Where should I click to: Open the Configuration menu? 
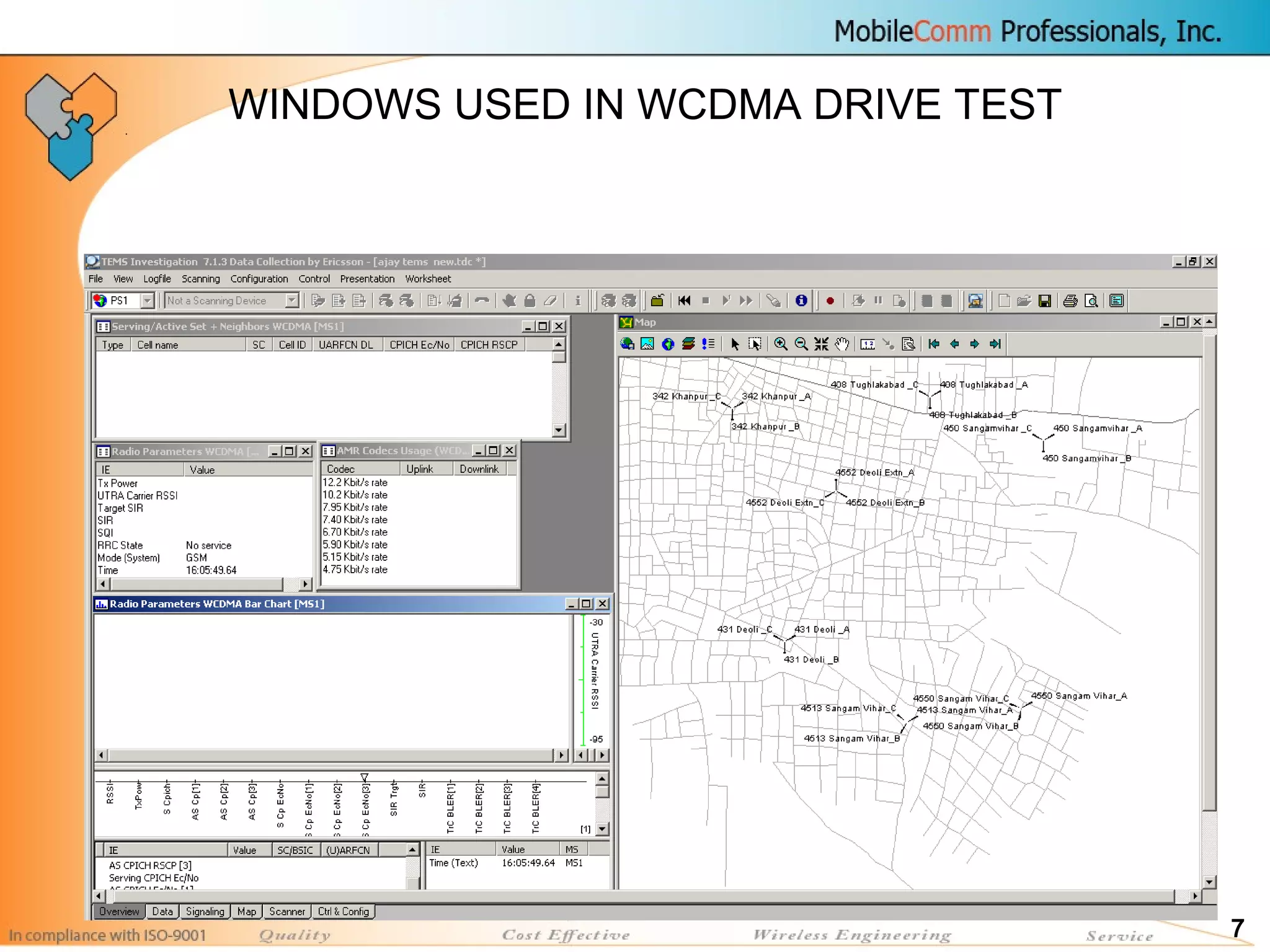[259, 279]
